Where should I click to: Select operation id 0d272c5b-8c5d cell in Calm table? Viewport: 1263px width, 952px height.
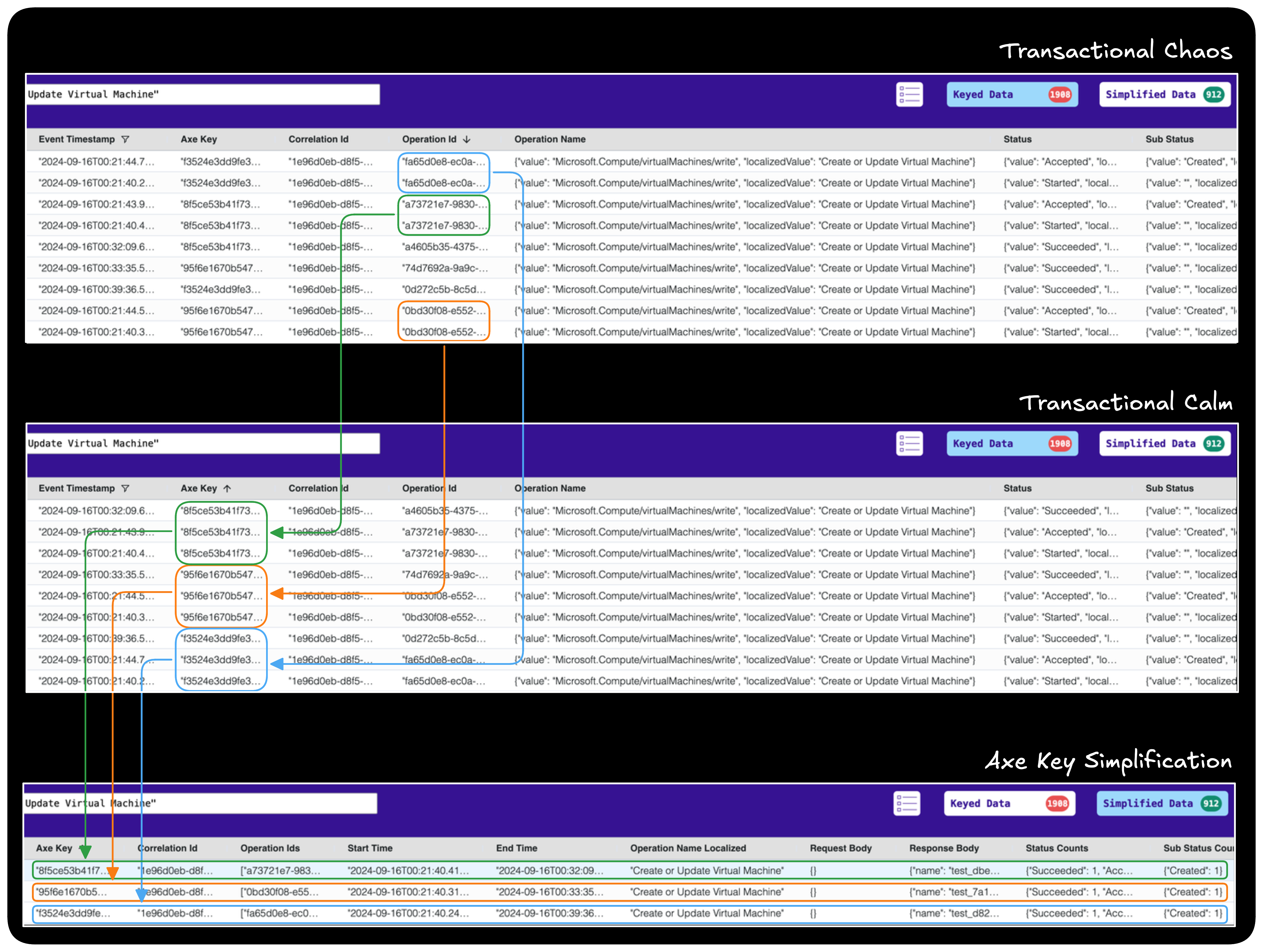pyautogui.click(x=444, y=638)
